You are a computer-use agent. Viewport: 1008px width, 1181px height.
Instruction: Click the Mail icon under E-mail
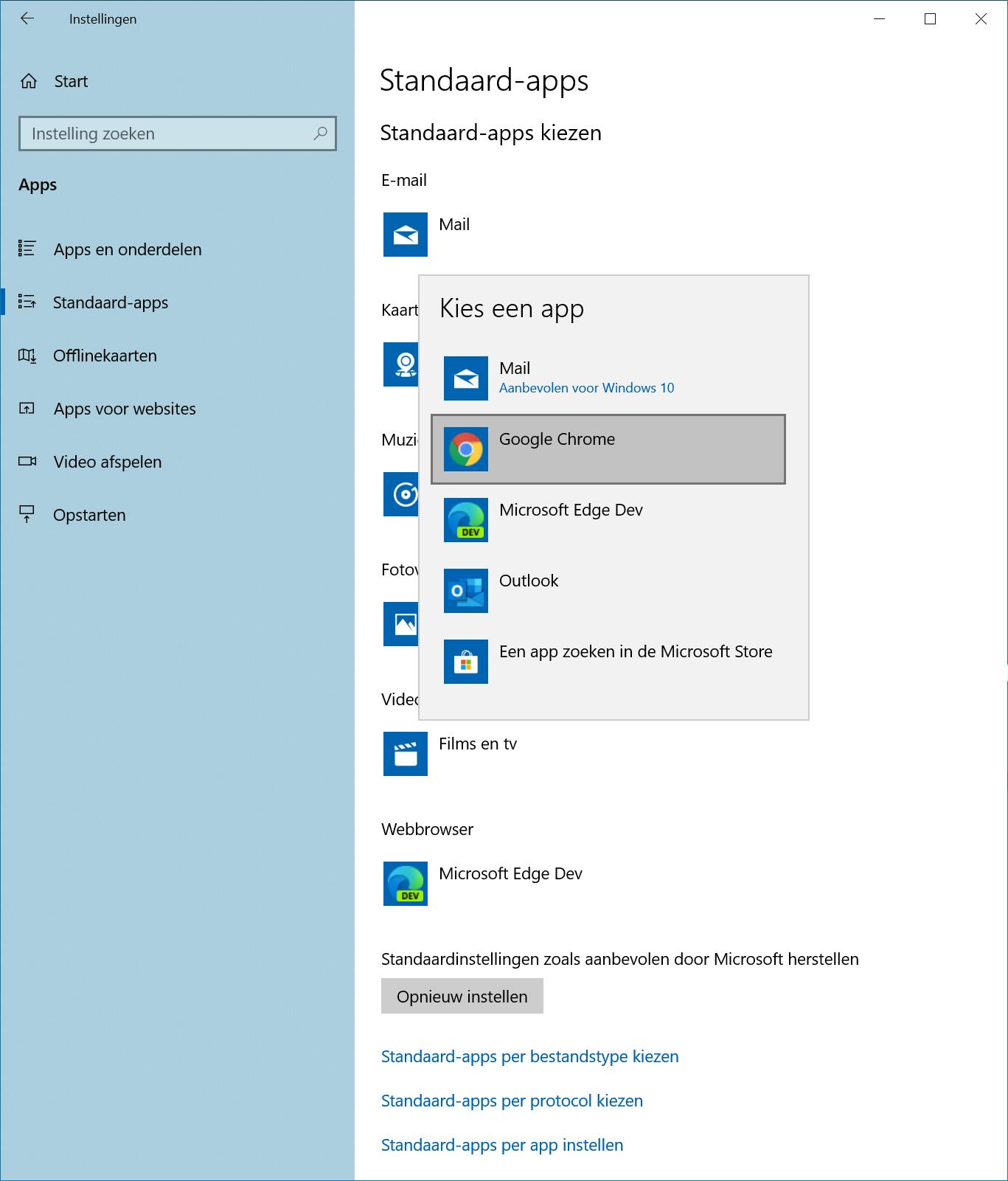tap(406, 235)
